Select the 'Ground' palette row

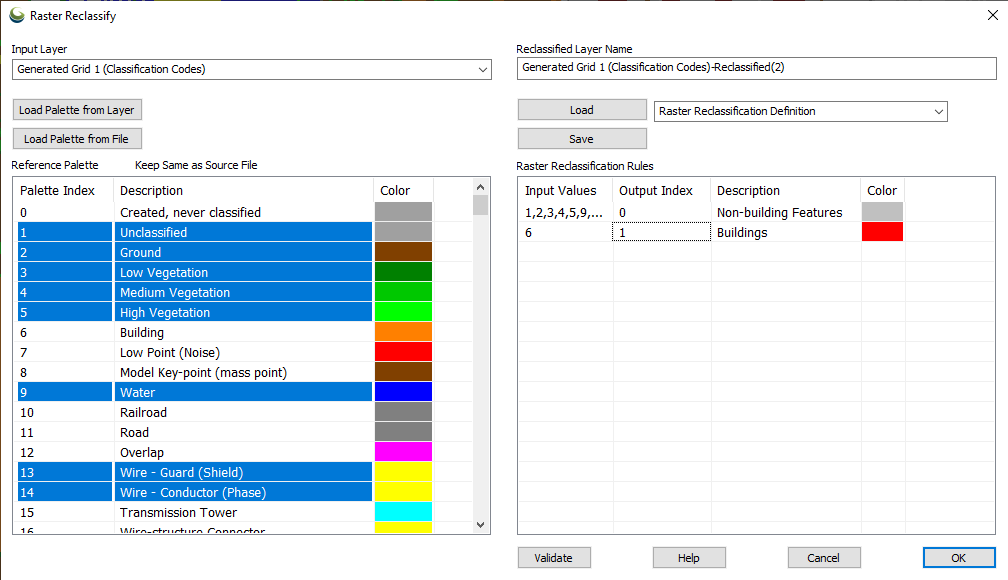point(225,252)
